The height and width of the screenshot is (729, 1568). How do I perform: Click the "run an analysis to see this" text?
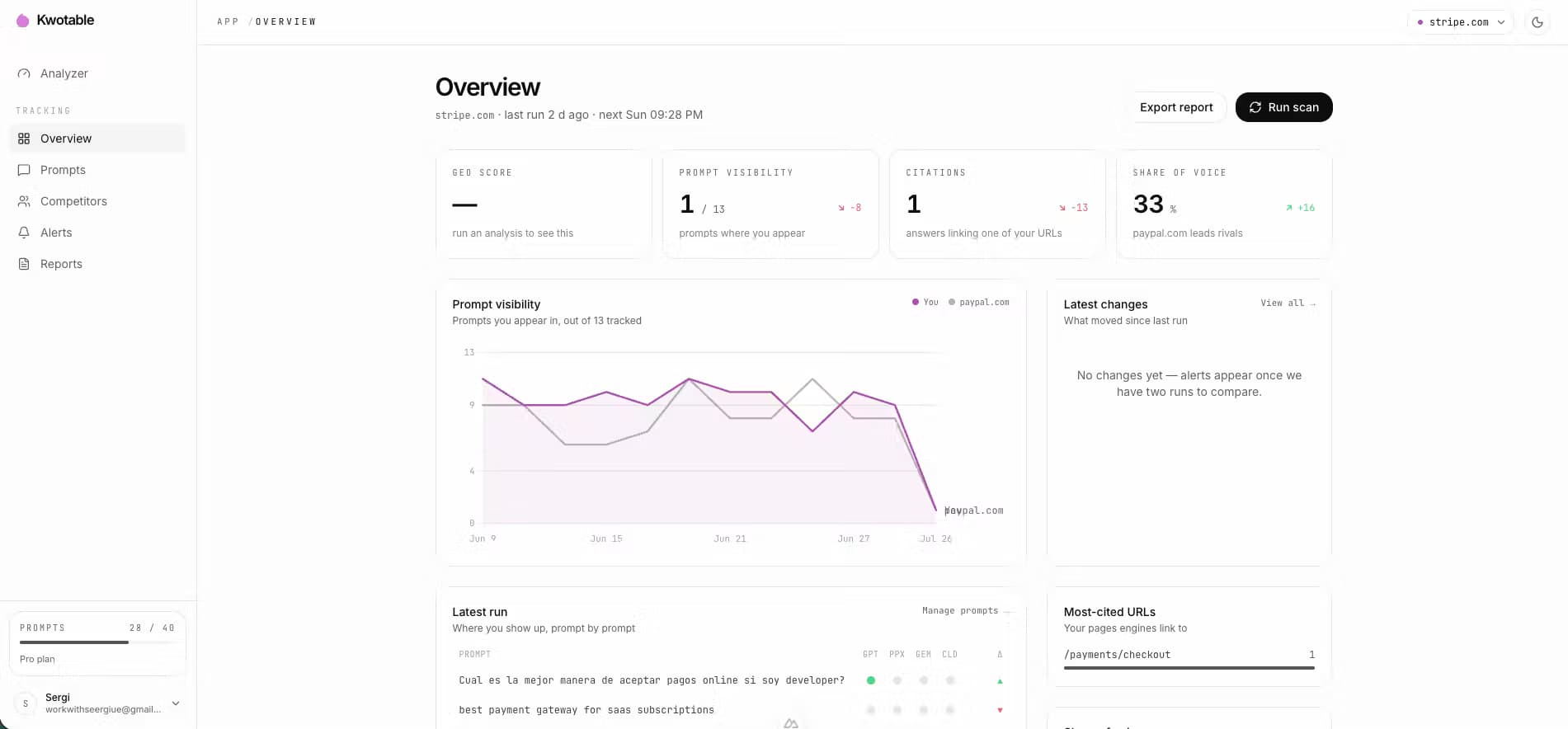coord(513,233)
